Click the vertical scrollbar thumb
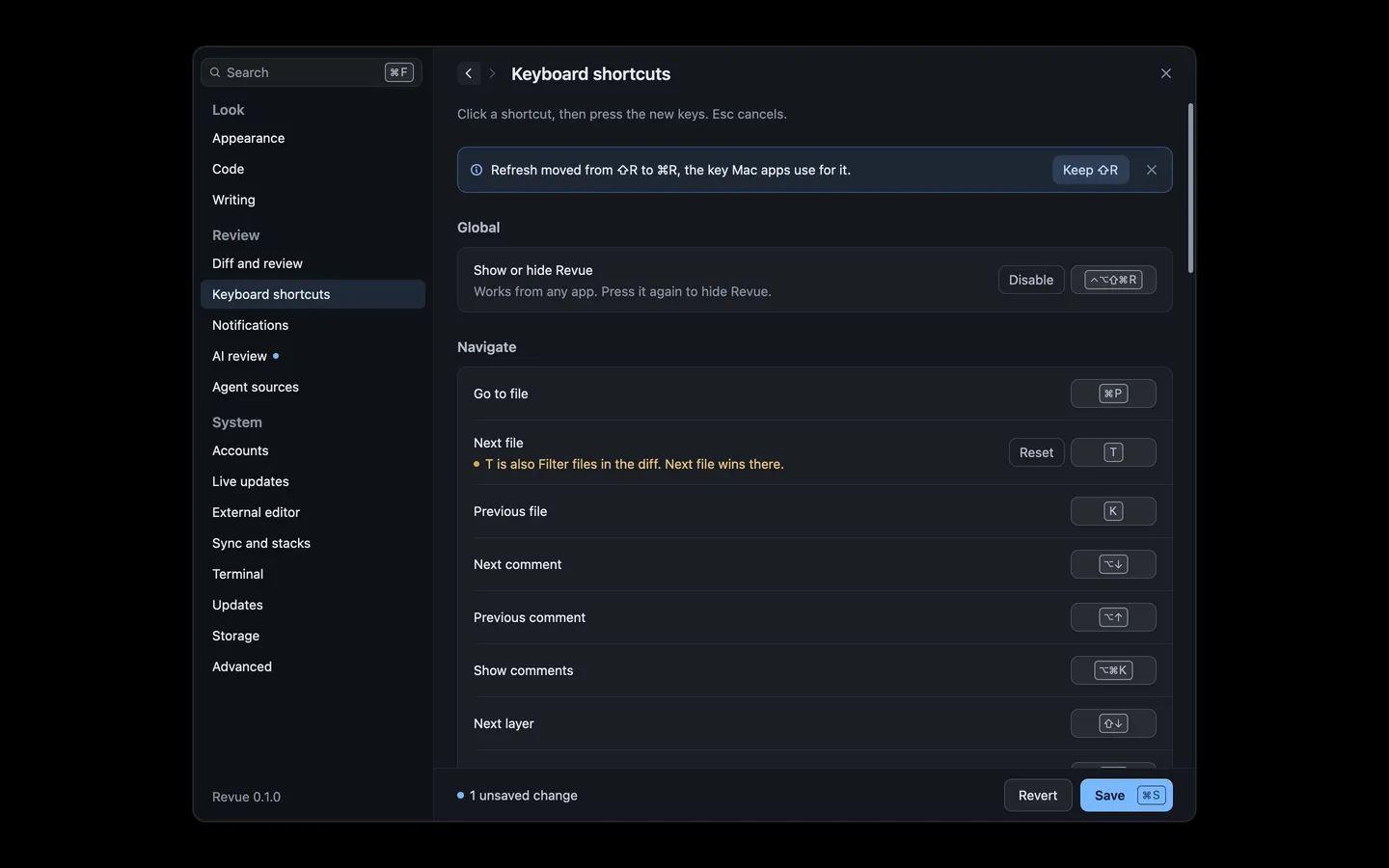The width and height of the screenshot is (1389, 868). (1190, 188)
